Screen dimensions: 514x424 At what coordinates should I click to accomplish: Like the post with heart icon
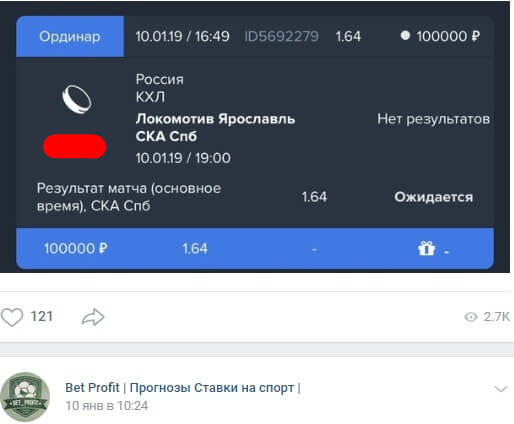12,317
